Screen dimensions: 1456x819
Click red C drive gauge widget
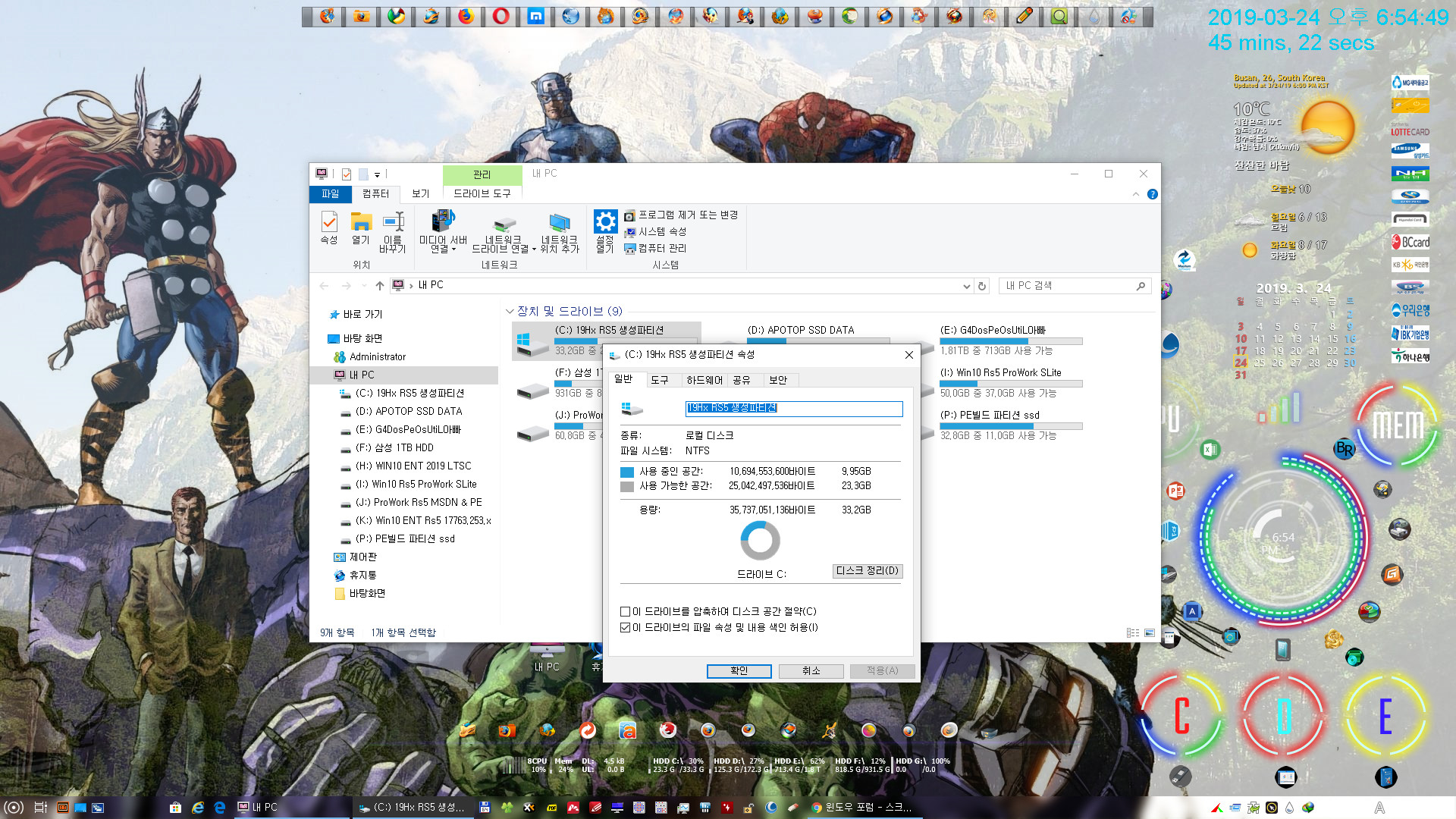(1181, 716)
